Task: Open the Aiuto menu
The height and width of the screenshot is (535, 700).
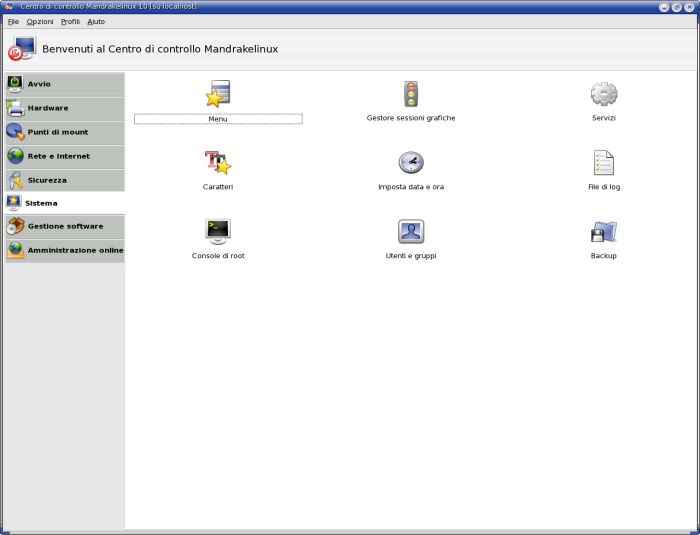Action: (96, 21)
